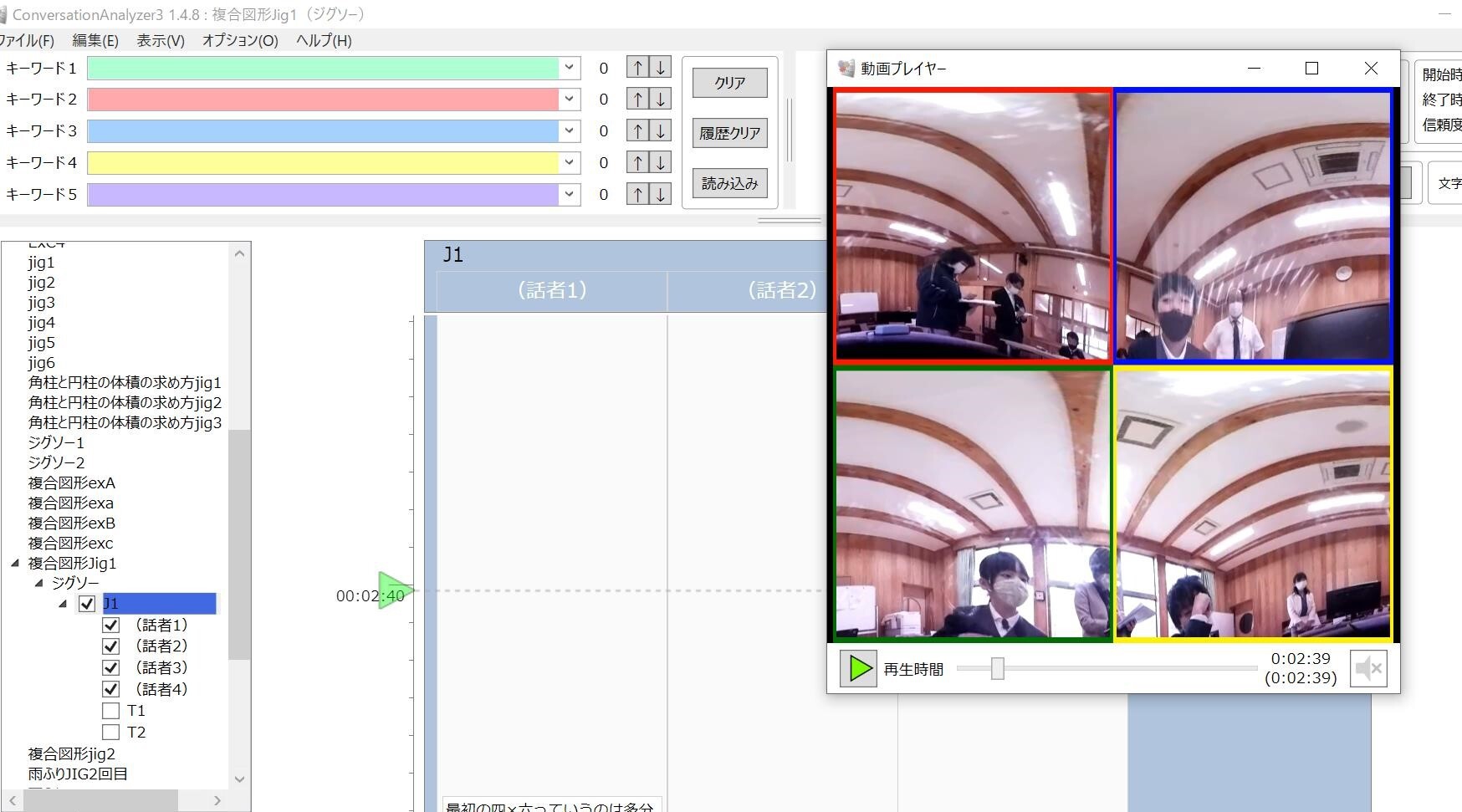Click the (話者1) column header
This screenshot has height=812, width=1462.
pos(552,290)
